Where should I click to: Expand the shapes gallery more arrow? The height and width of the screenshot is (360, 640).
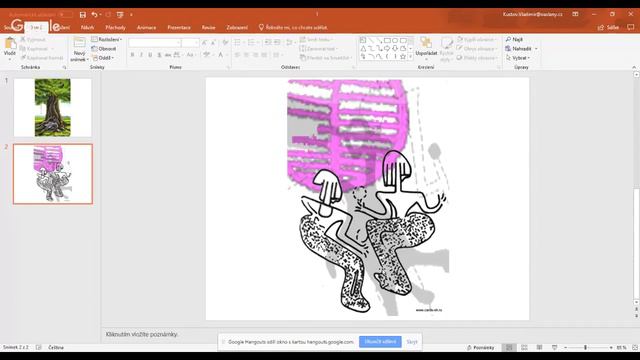tap(410, 57)
